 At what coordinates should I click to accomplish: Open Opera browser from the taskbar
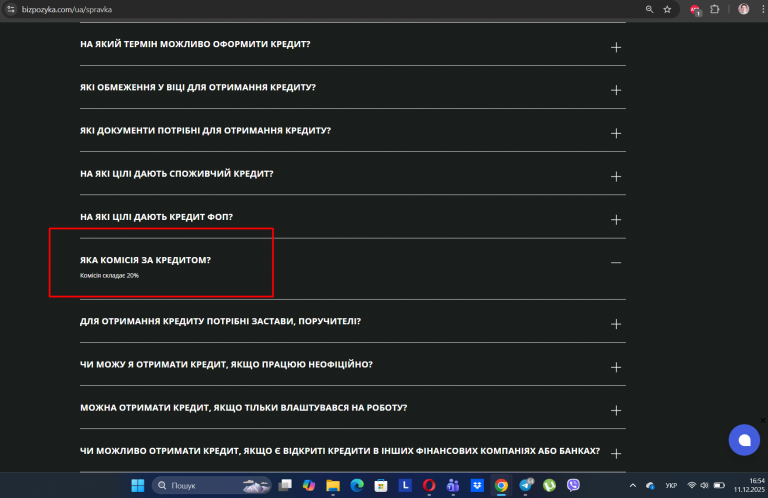tap(429, 485)
